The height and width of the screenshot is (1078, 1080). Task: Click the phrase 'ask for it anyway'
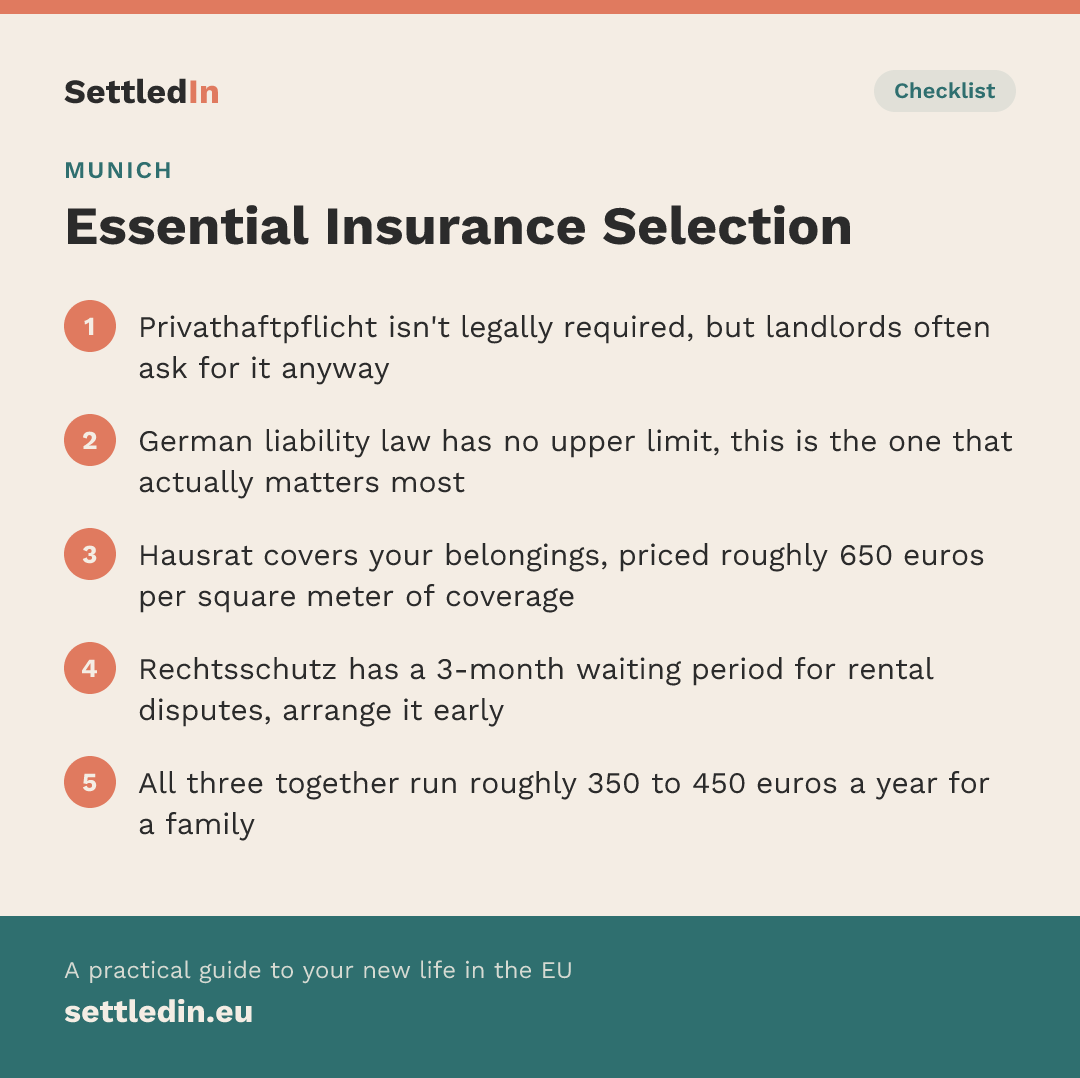tap(264, 369)
